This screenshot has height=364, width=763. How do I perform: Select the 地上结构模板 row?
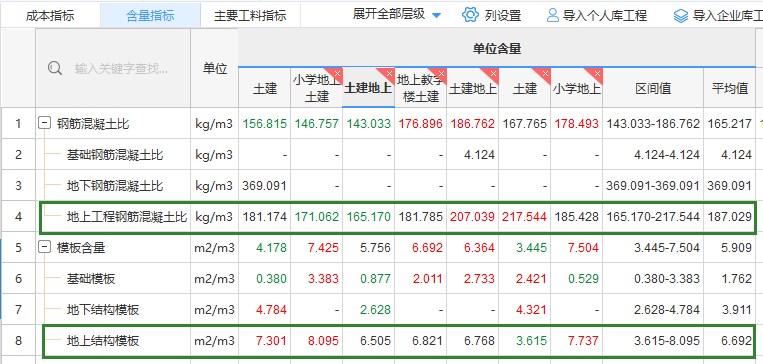399,341
